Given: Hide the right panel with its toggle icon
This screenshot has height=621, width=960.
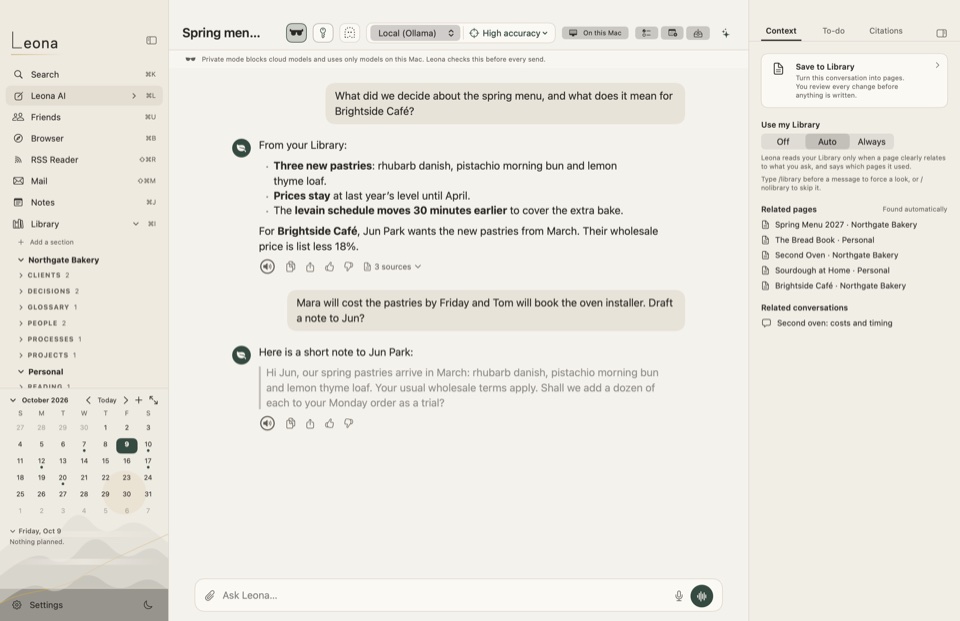Looking at the screenshot, I should 942,33.
